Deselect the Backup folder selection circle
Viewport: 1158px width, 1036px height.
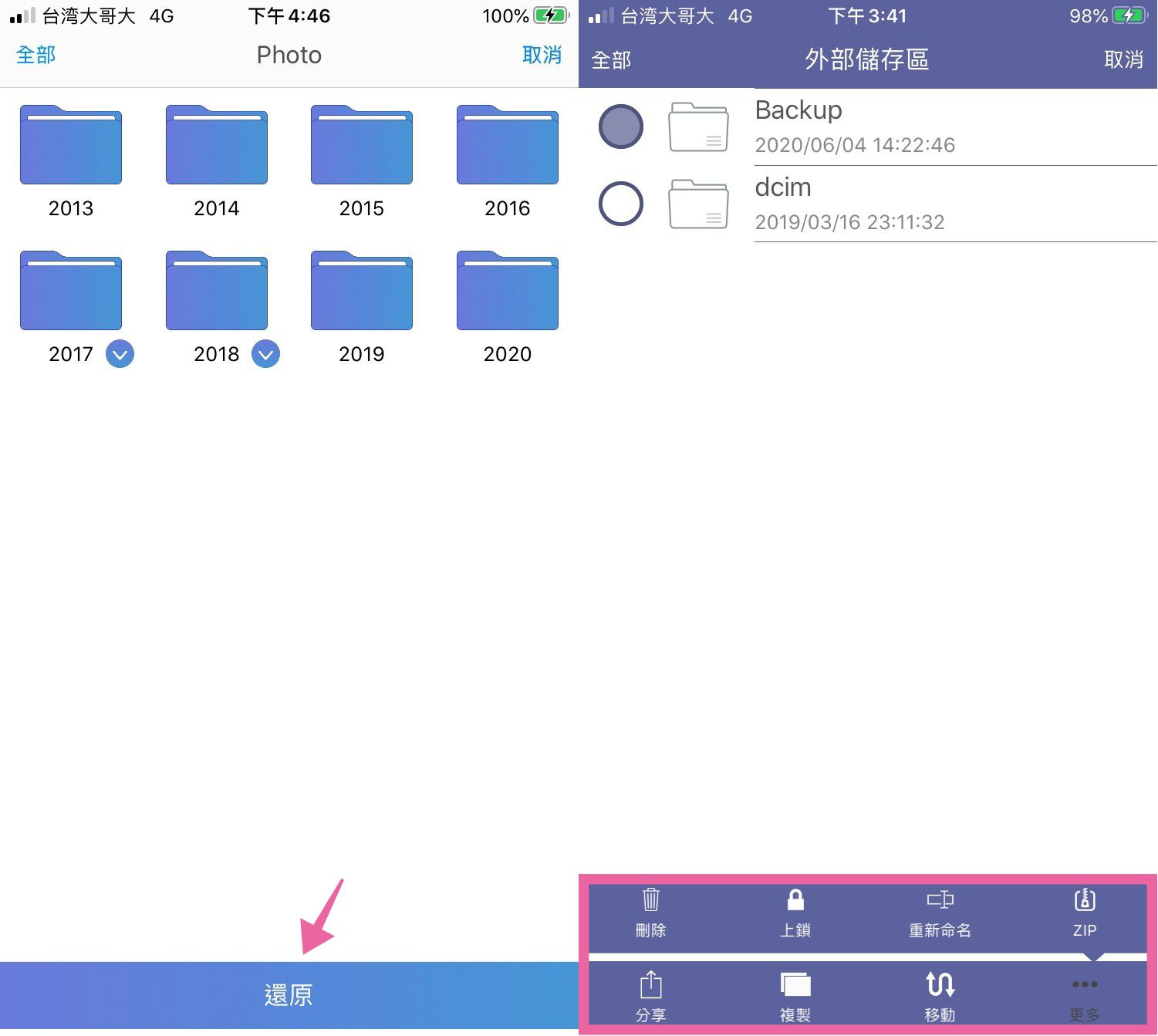coord(620,127)
